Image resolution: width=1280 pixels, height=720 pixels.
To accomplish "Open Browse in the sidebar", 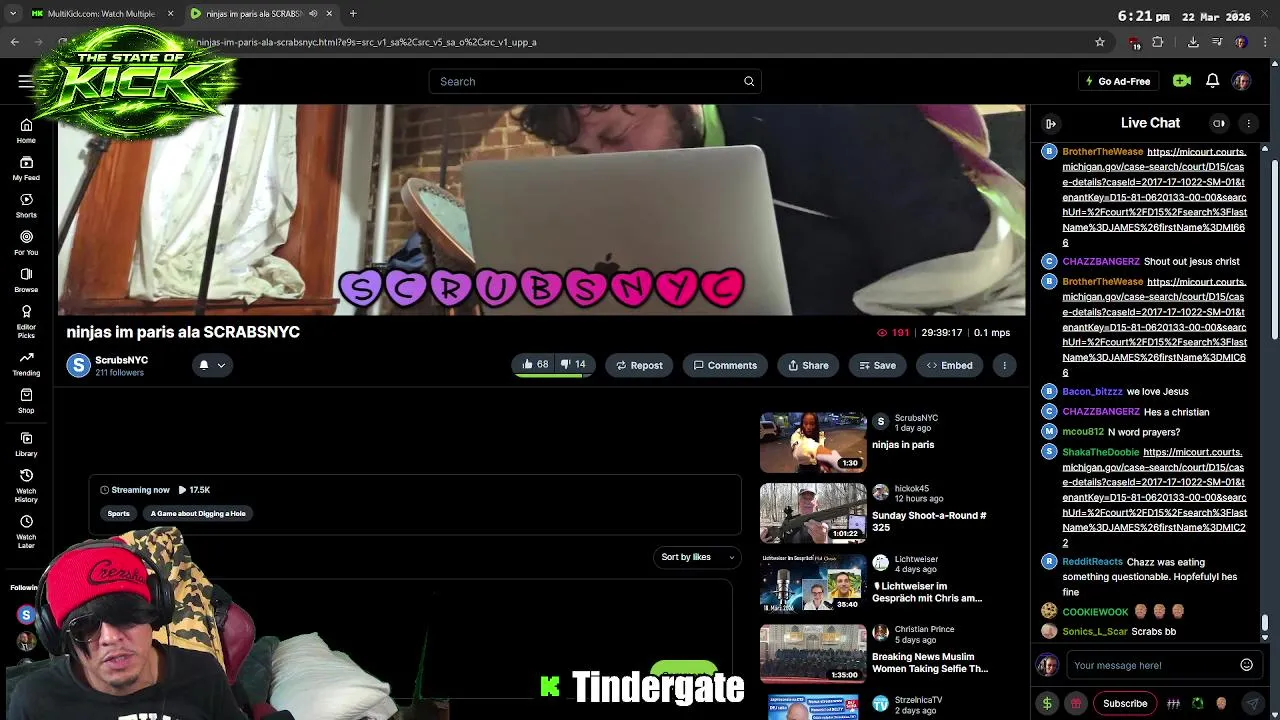I will 26,280.
